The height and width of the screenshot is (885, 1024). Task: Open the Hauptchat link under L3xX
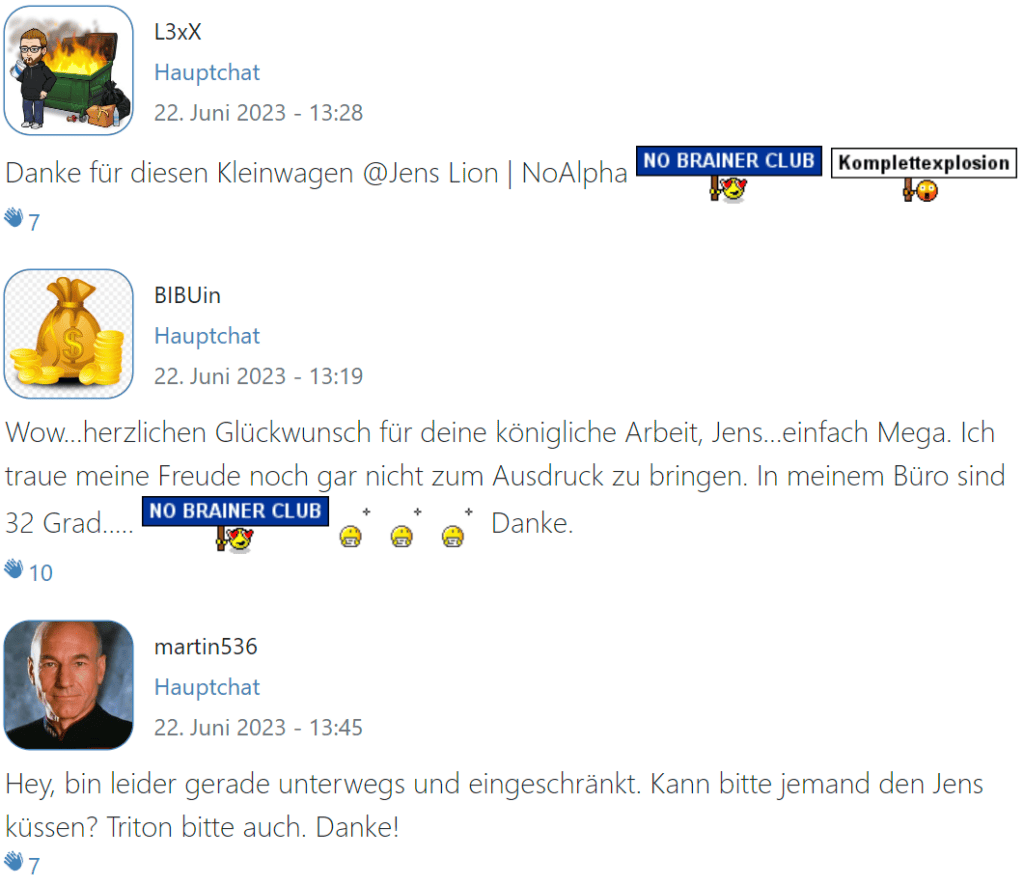[207, 72]
